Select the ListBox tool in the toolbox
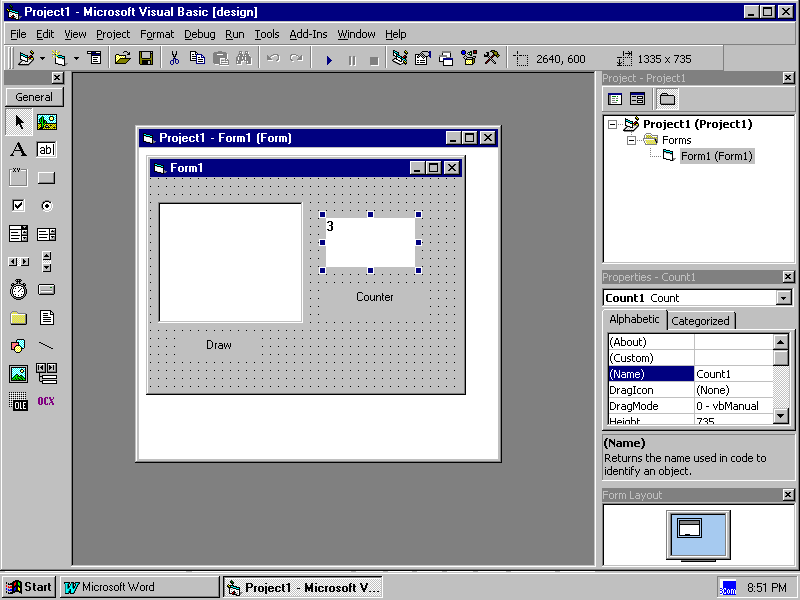The width and height of the screenshot is (800, 600). tap(46, 234)
